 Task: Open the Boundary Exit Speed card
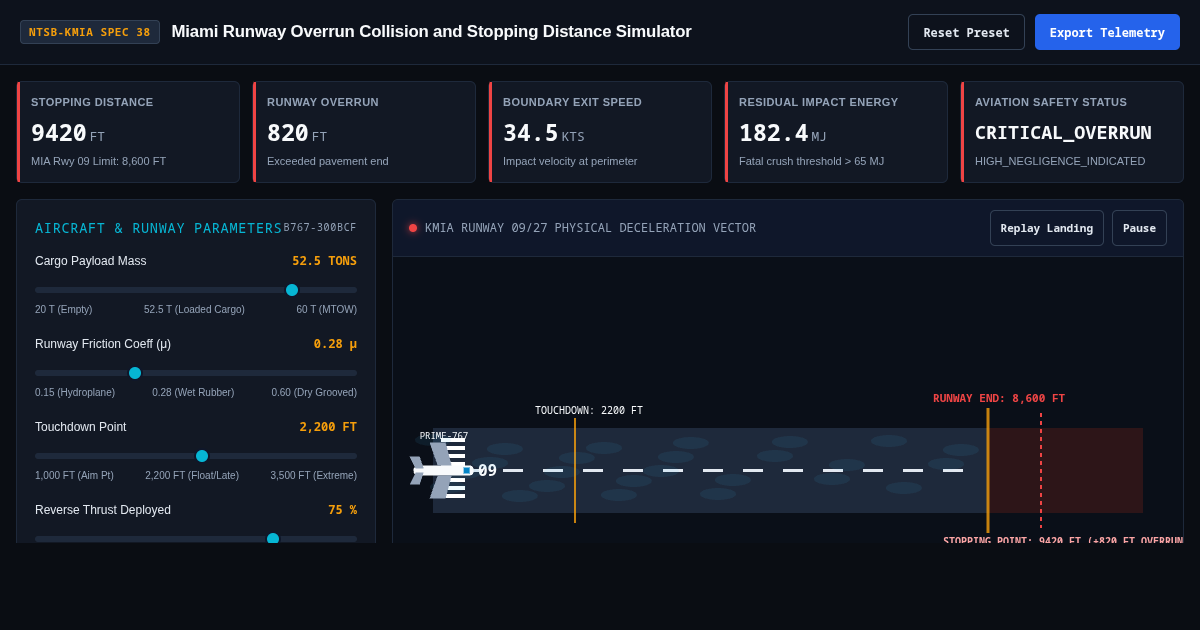(x=600, y=132)
